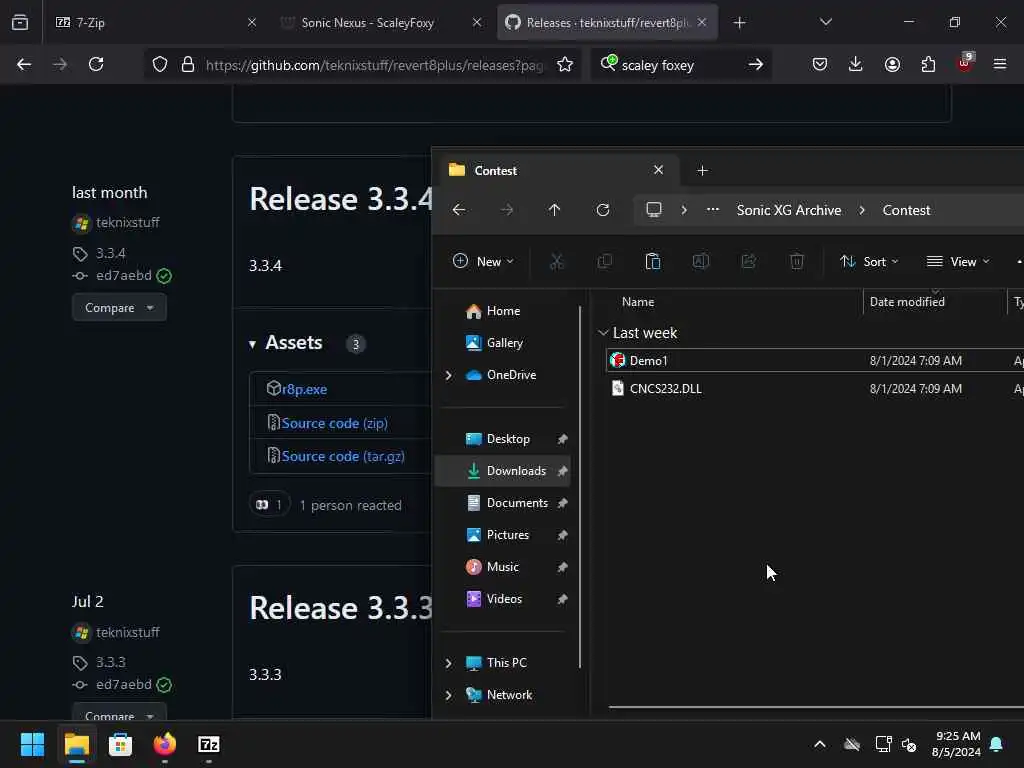Click the Cut icon in Explorer toolbar
Image resolution: width=1024 pixels, height=768 pixels.
(x=556, y=262)
